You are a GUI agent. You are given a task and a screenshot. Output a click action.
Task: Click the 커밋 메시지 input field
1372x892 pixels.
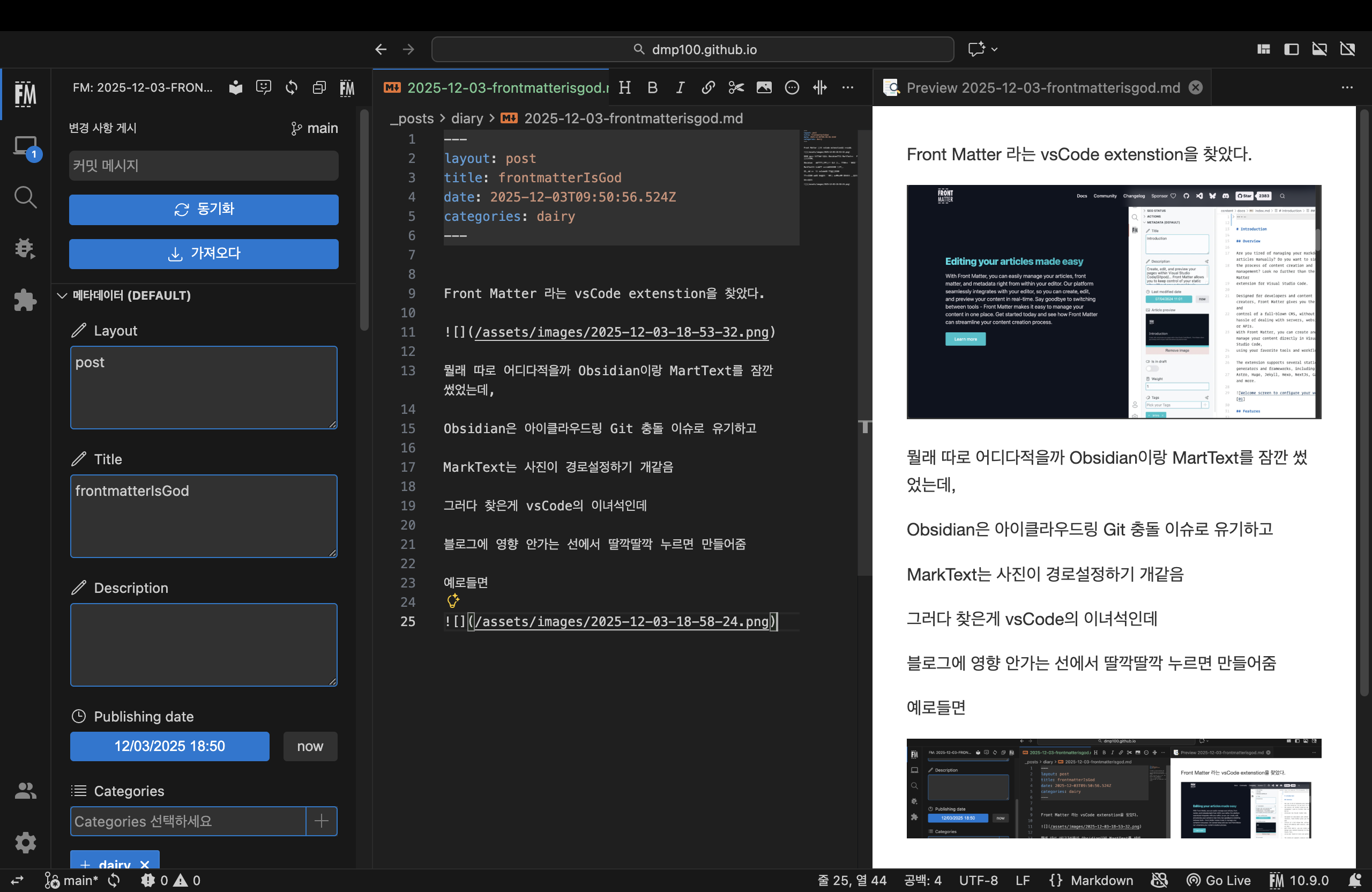click(x=204, y=166)
